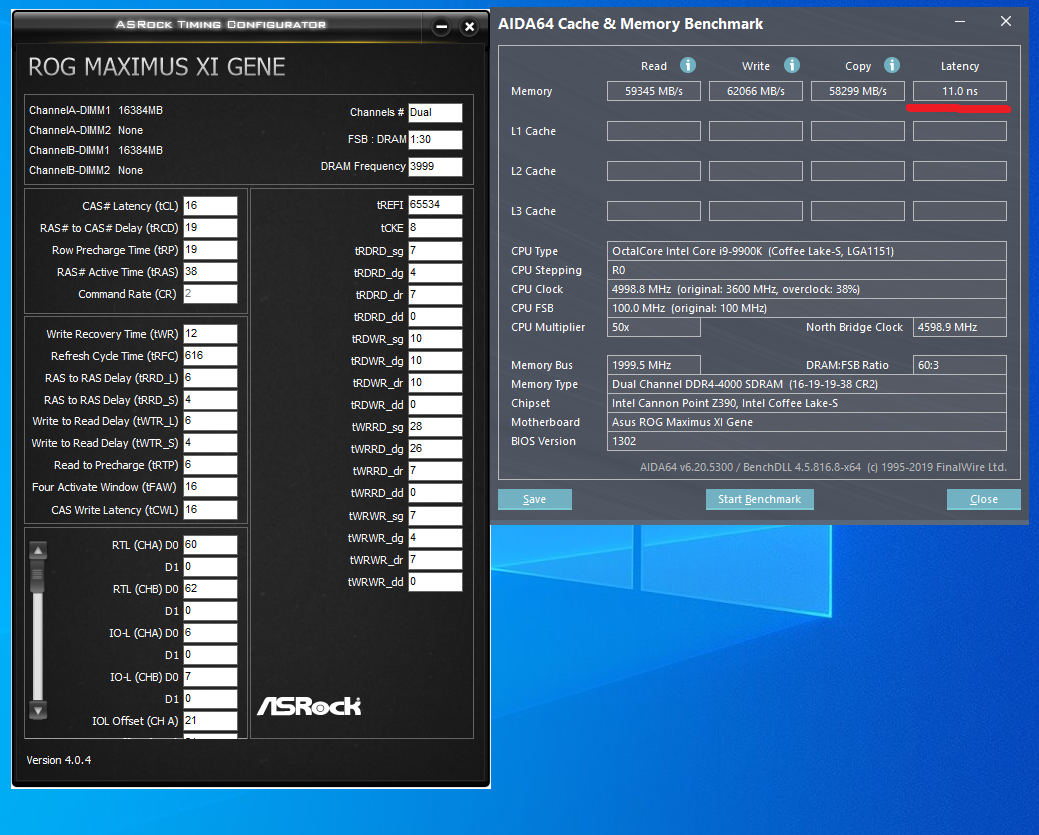Select the Four Activate Window (tFAW) field
This screenshot has height=835, width=1039.
[x=210, y=486]
